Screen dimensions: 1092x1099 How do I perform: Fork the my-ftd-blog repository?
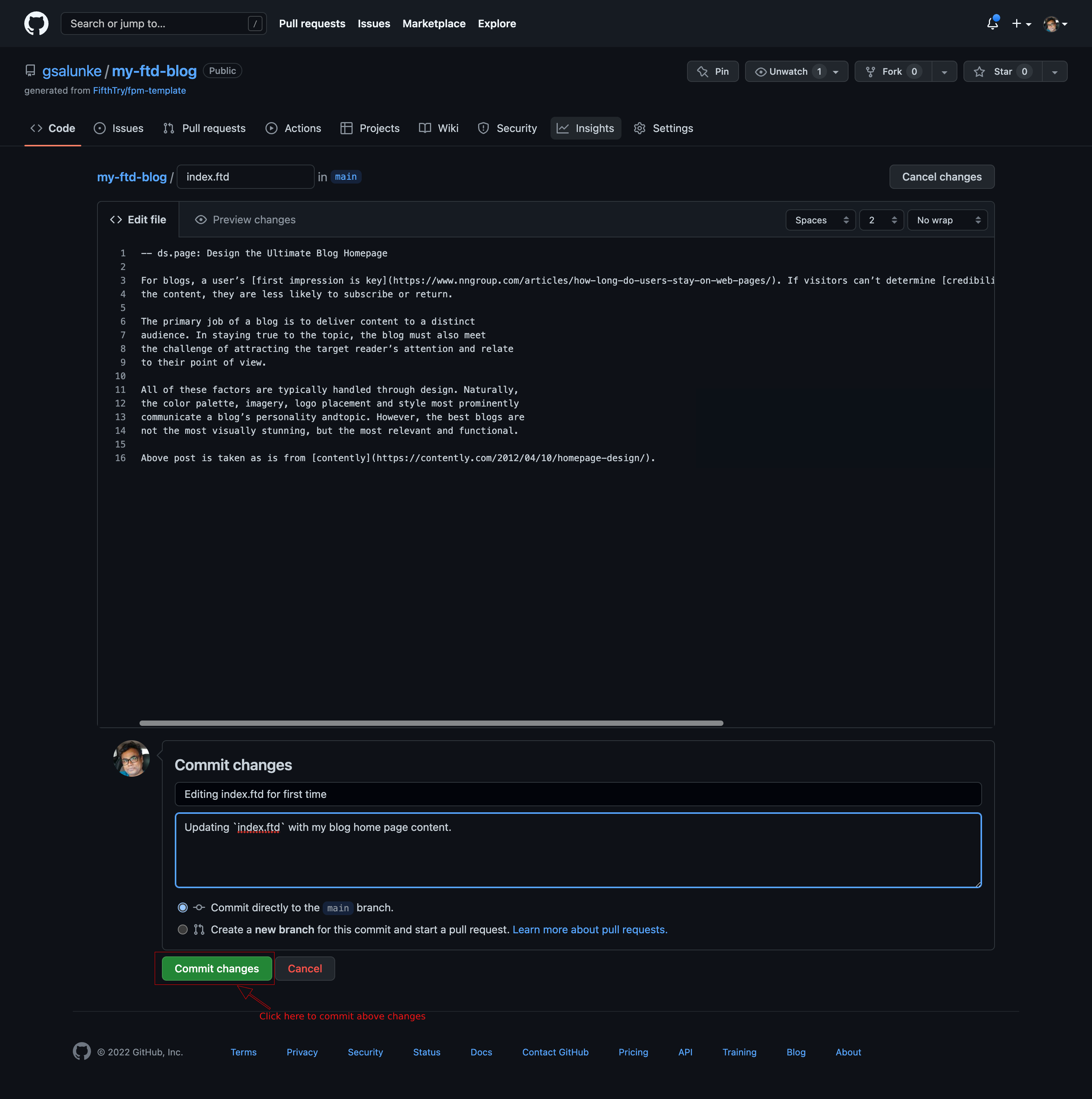point(893,72)
